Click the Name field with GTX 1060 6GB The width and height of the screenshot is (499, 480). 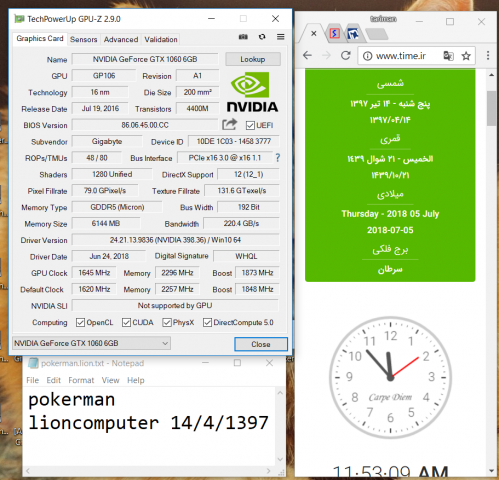coord(145,59)
